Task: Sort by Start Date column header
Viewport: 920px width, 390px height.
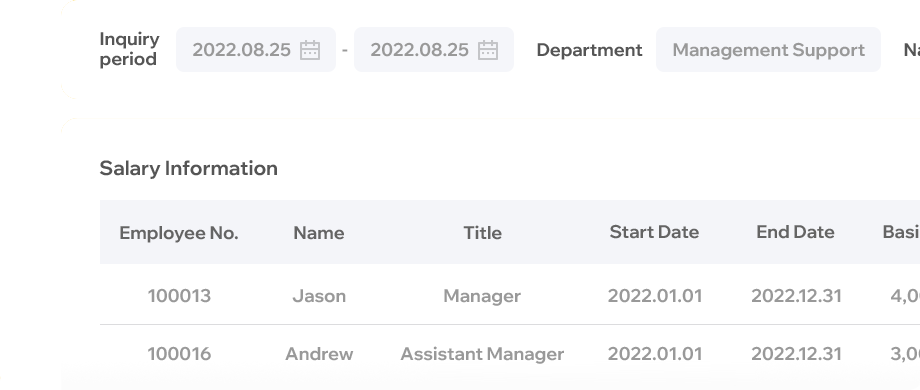Action: tap(654, 232)
